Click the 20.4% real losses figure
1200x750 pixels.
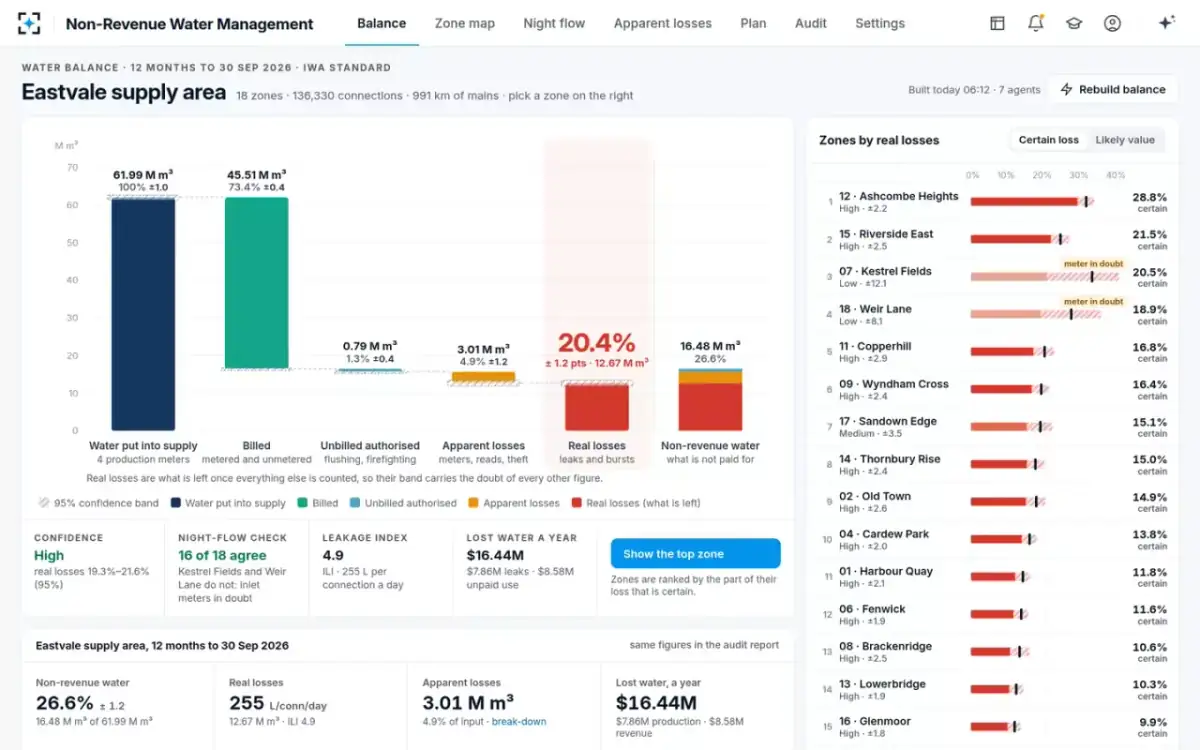coord(596,343)
